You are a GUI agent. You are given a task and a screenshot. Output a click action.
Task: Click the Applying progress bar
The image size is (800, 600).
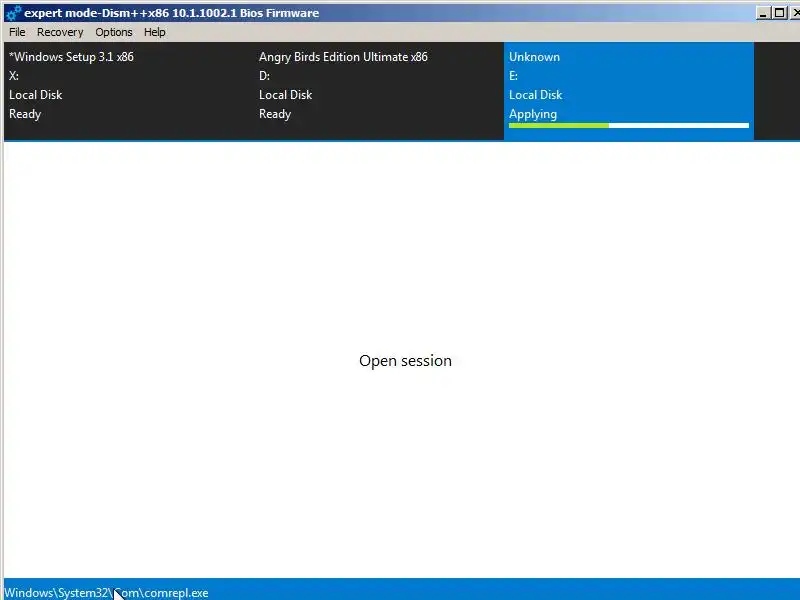coord(629,126)
